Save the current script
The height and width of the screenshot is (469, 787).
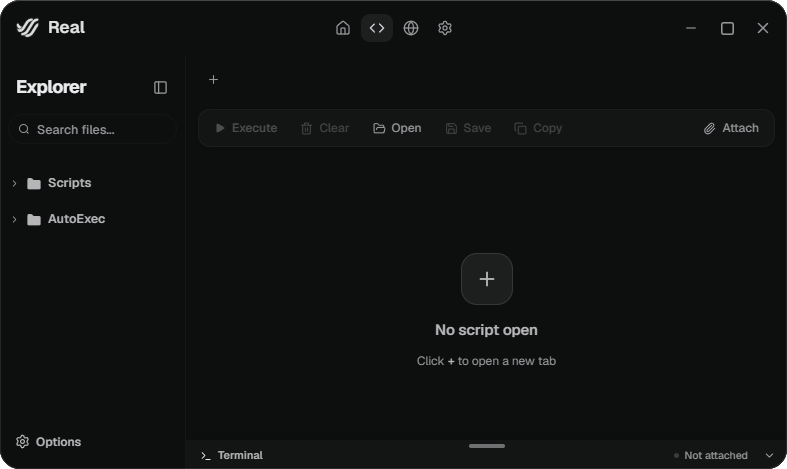468,128
